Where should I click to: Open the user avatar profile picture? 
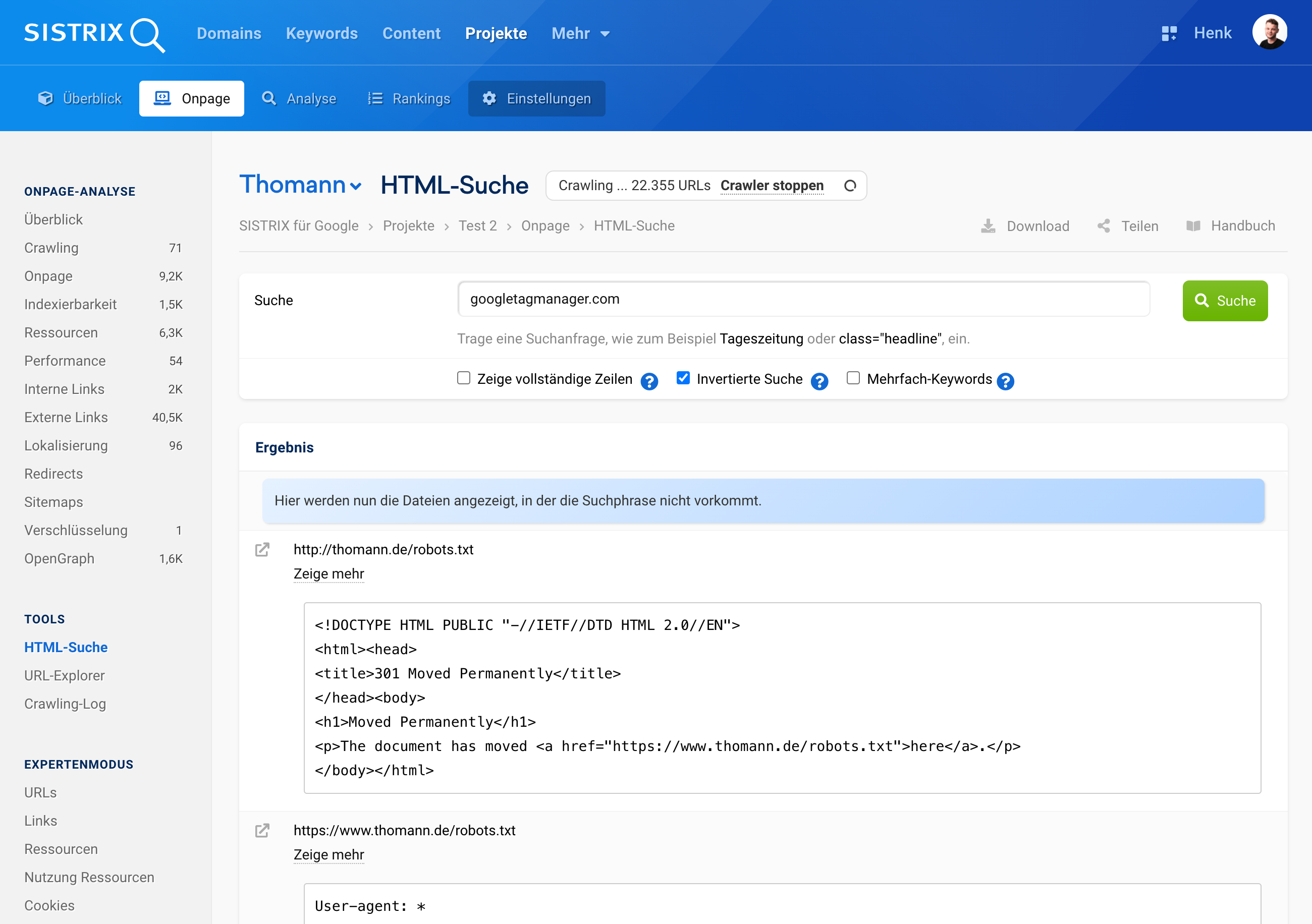click(1270, 32)
